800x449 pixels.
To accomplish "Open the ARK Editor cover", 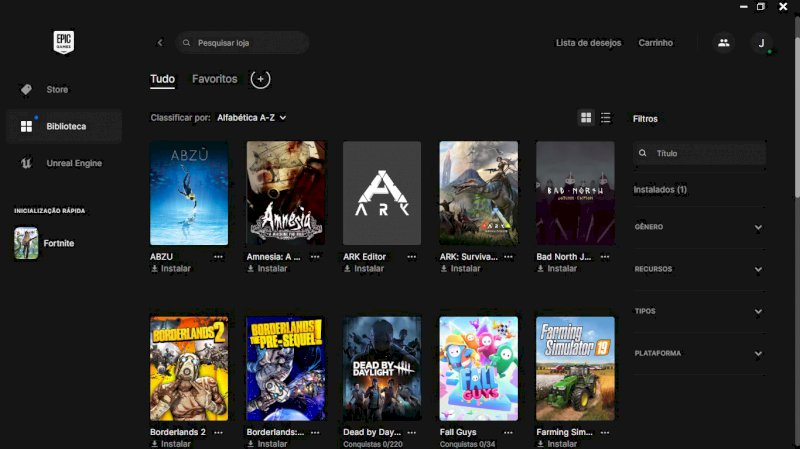I will (382, 193).
